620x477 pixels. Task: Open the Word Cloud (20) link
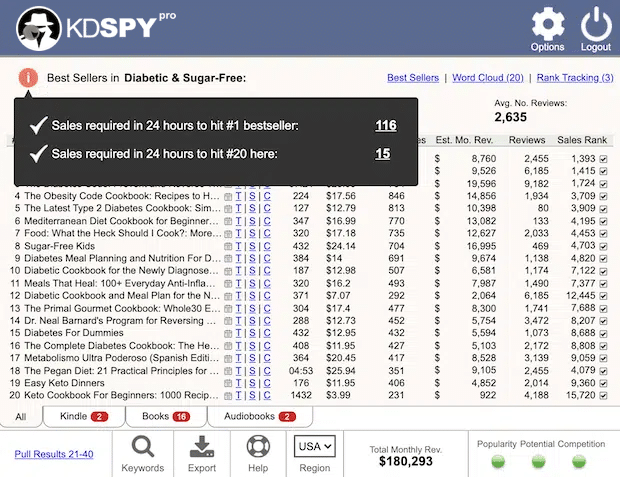[x=488, y=78]
